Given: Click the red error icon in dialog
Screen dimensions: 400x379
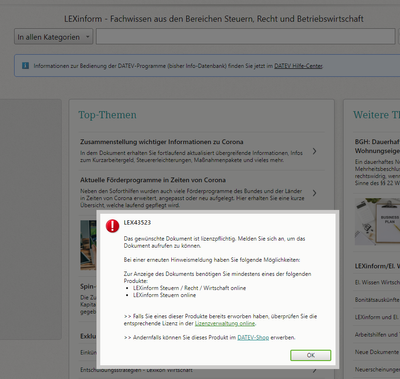Looking at the screenshot, I should [x=113, y=226].
